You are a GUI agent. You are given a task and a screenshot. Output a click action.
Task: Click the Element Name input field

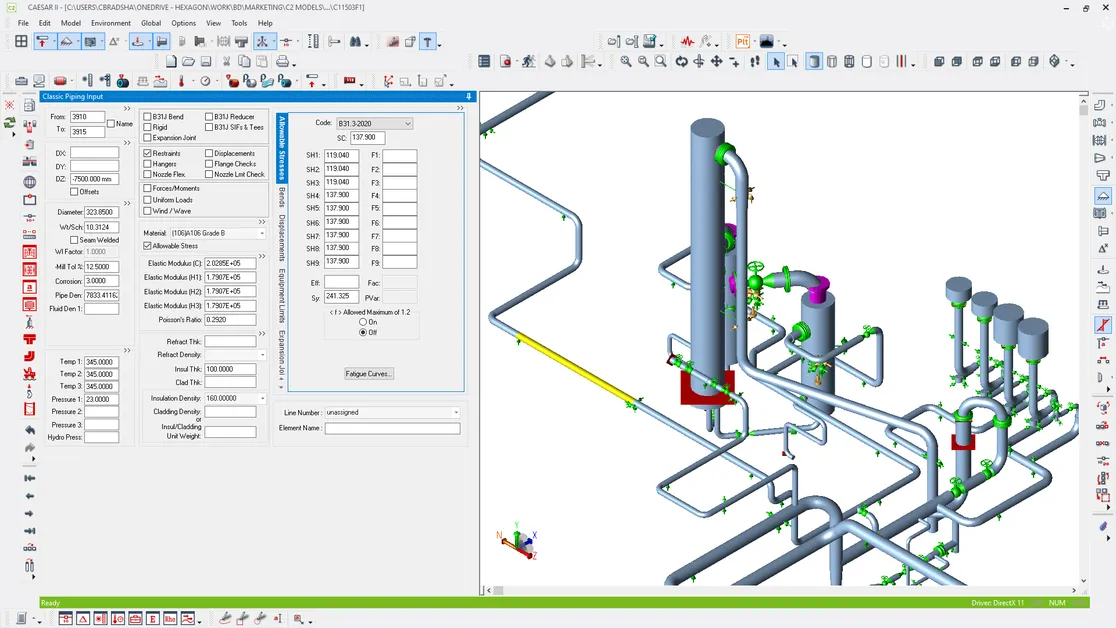click(392, 428)
